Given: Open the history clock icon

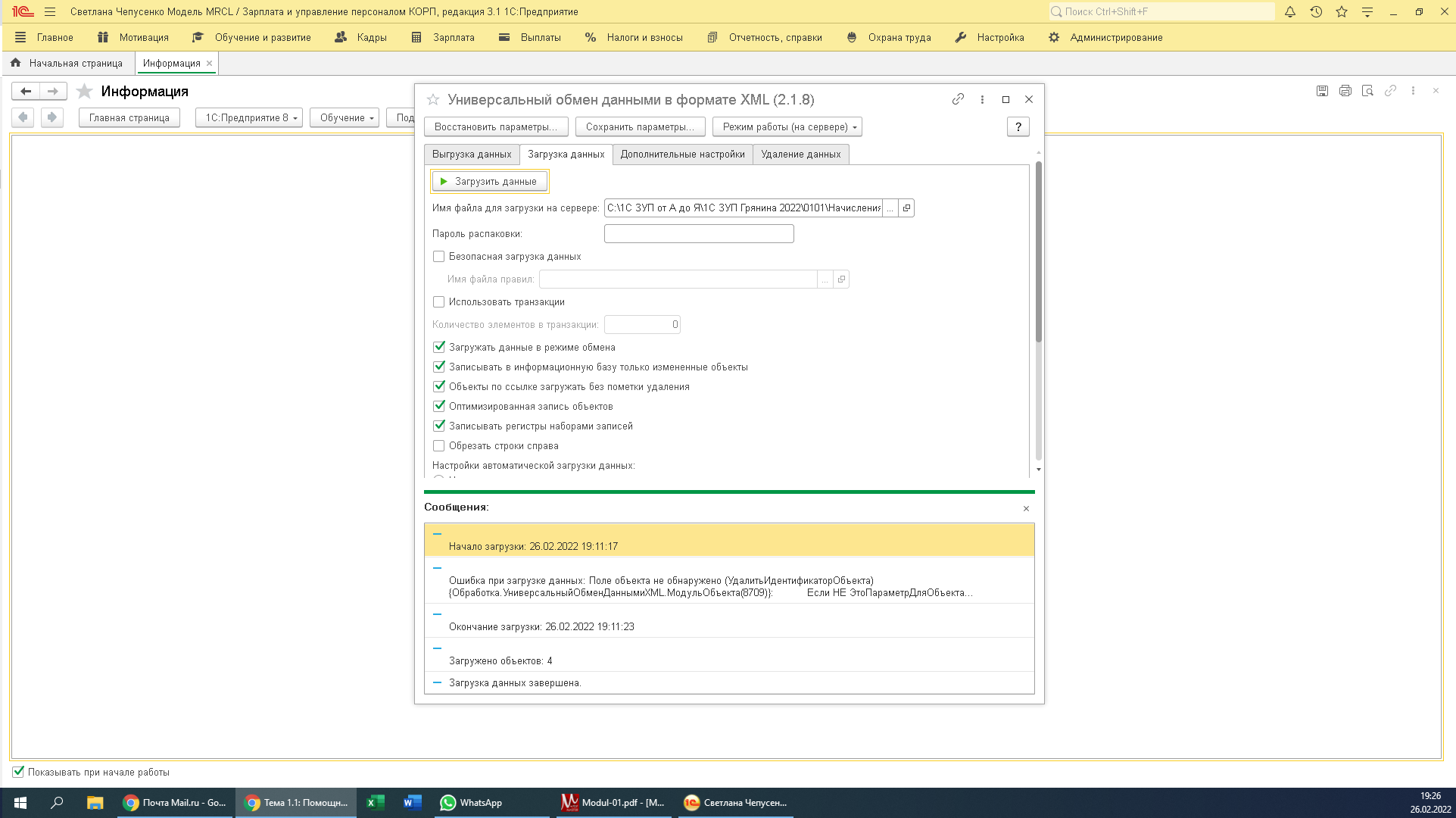Looking at the screenshot, I should (x=1316, y=11).
